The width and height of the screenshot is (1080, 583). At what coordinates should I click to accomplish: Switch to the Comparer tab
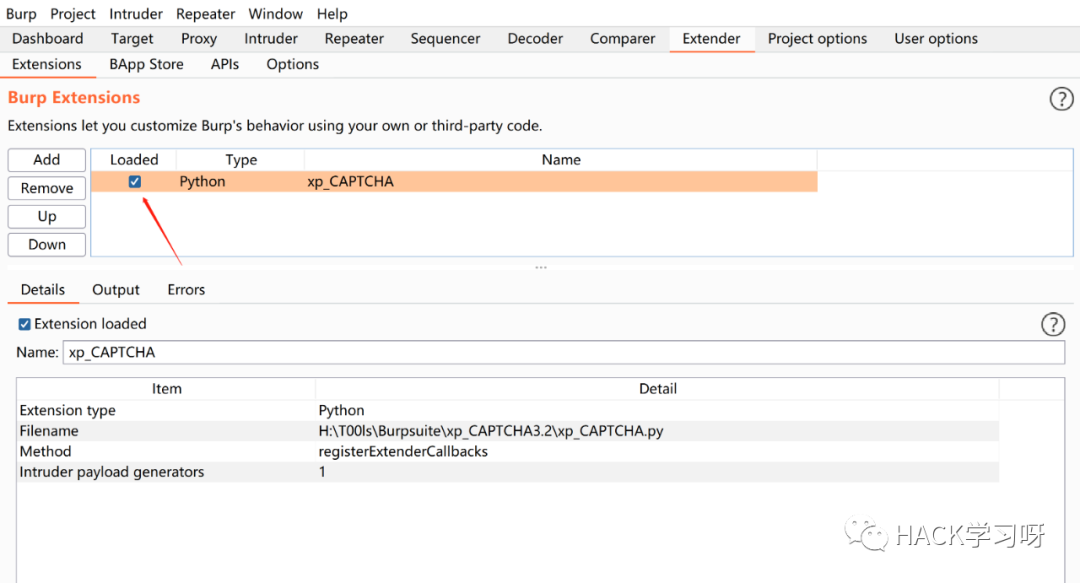tap(623, 39)
